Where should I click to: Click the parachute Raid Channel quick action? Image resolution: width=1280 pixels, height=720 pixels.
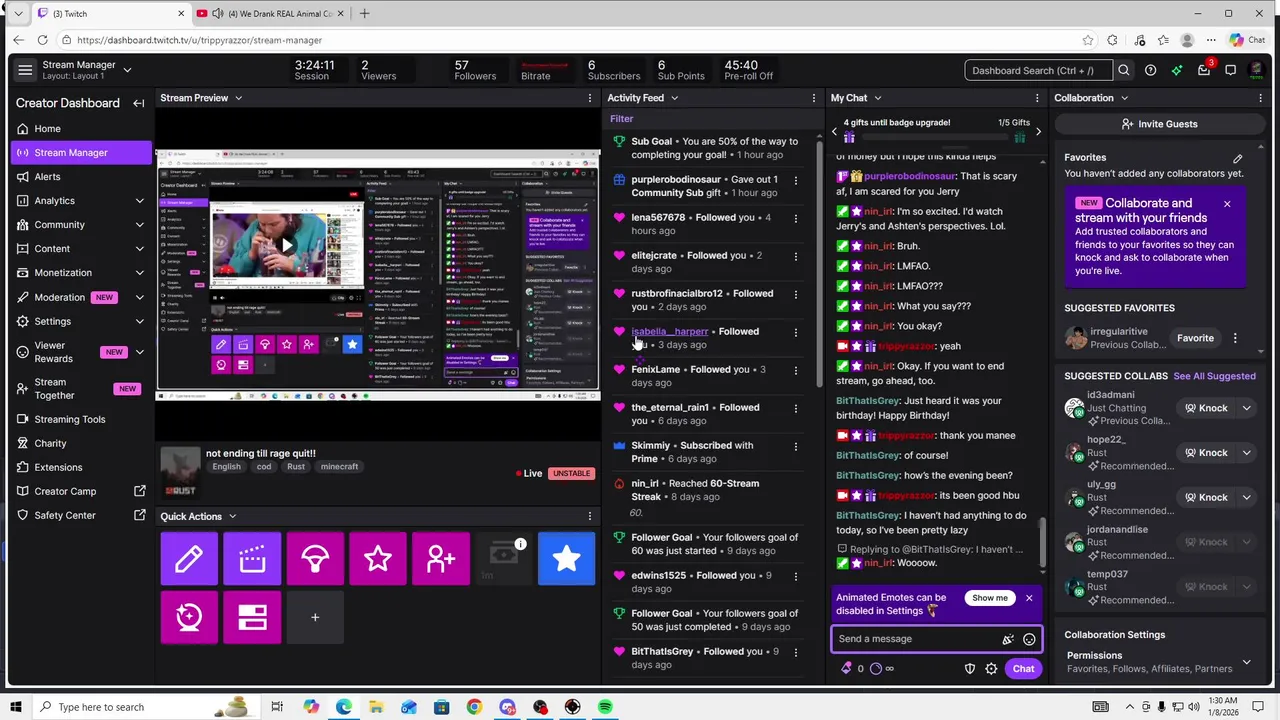(315, 559)
